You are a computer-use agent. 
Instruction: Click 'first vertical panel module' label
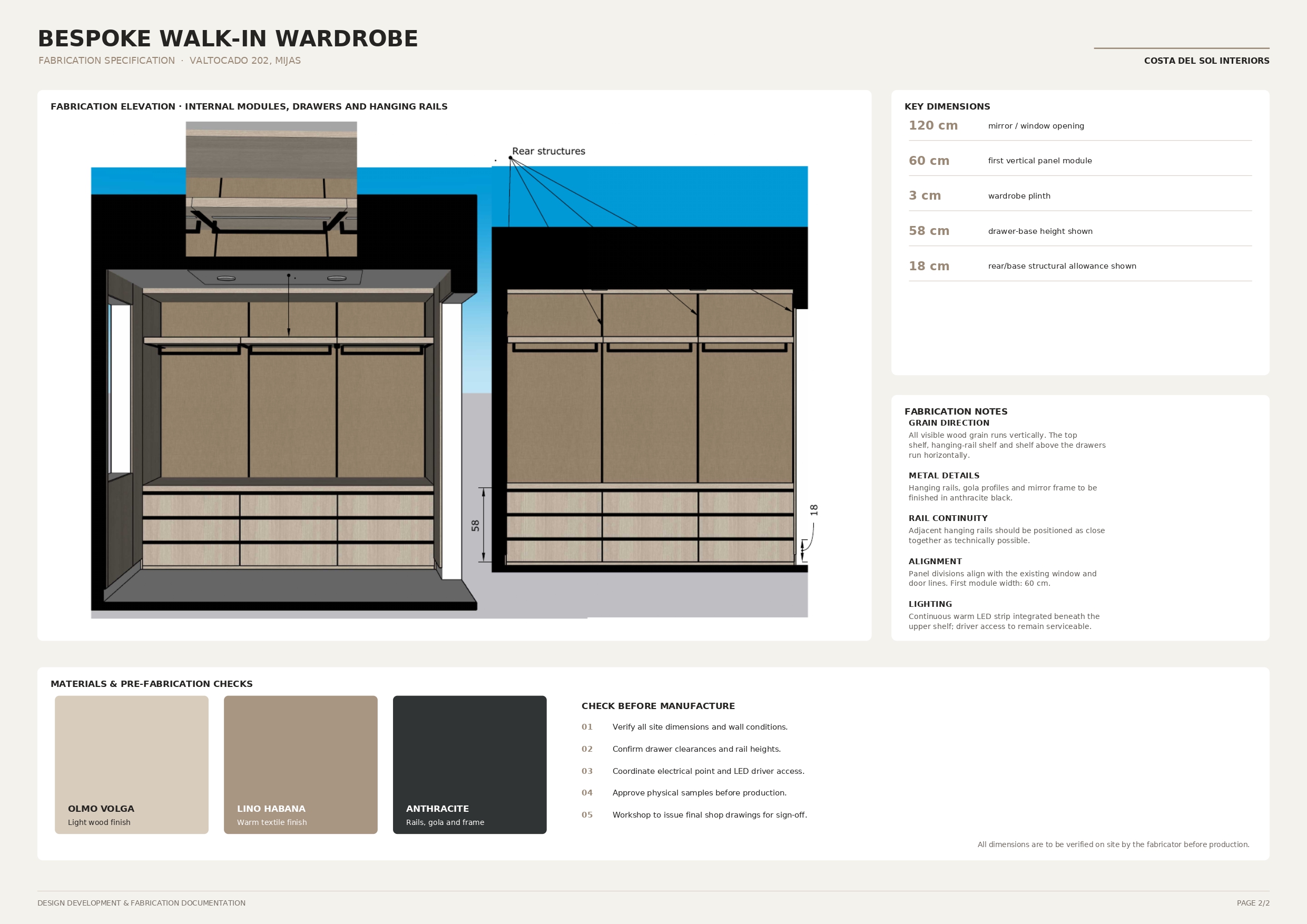click(x=1040, y=161)
